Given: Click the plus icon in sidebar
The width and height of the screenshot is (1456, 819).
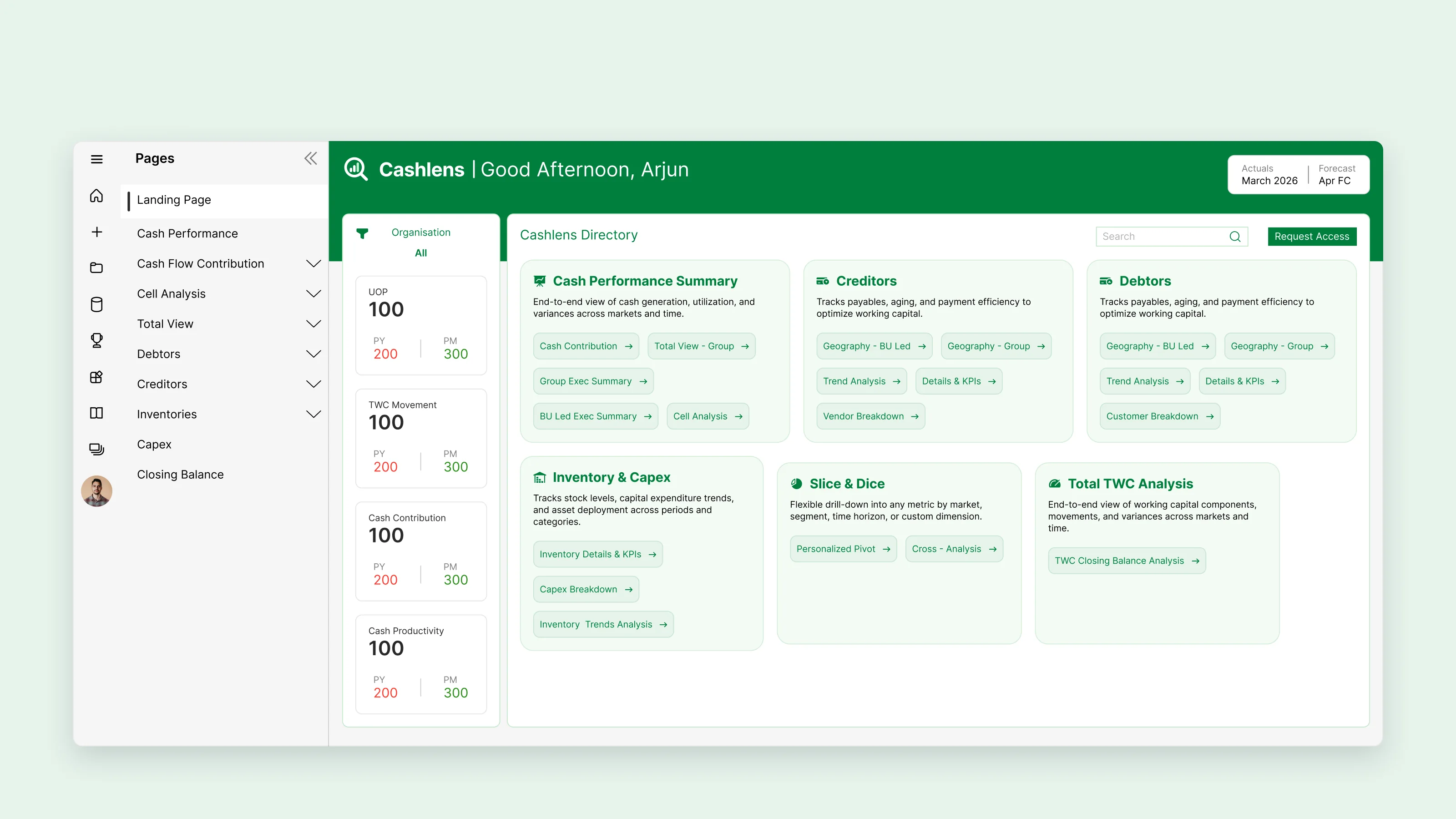Looking at the screenshot, I should pyautogui.click(x=96, y=232).
